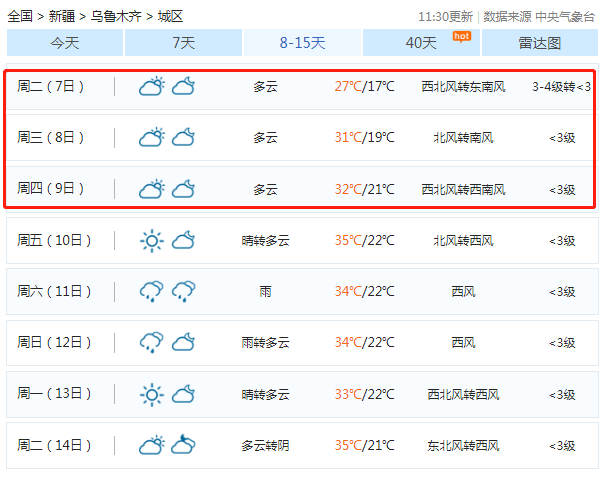Click 多云 in the 周三（8日）row
Viewport: 604px width, 477px height.
(265, 138)
